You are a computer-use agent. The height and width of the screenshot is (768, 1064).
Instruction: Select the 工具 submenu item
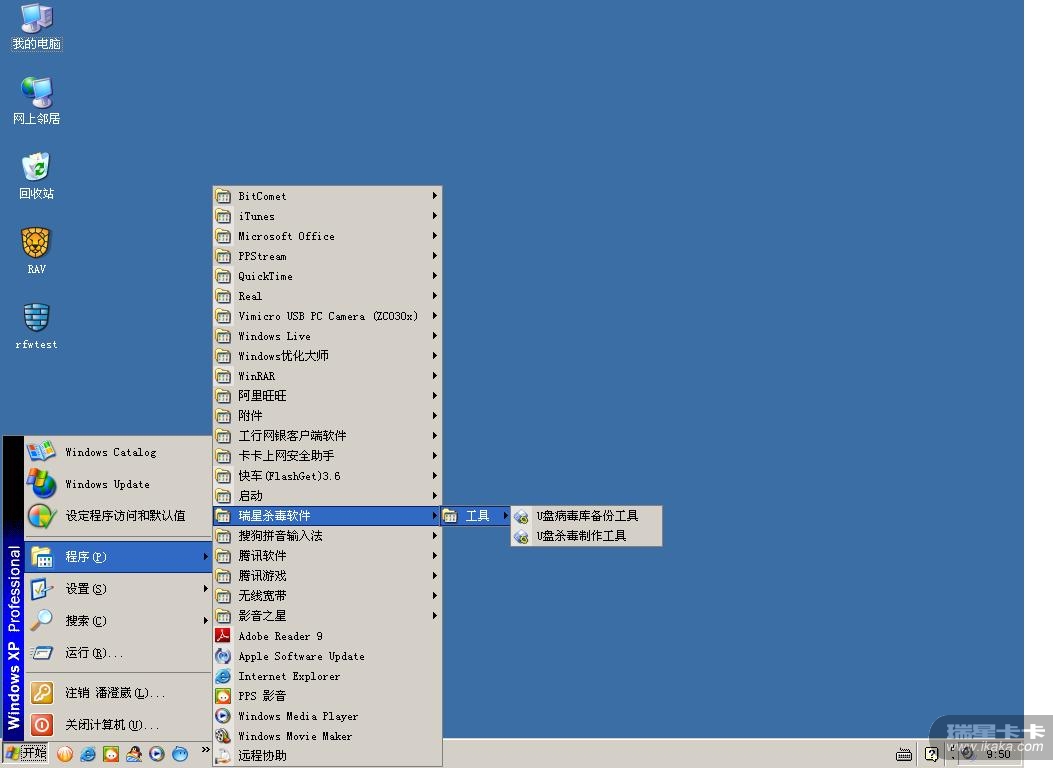click(476, 516)
